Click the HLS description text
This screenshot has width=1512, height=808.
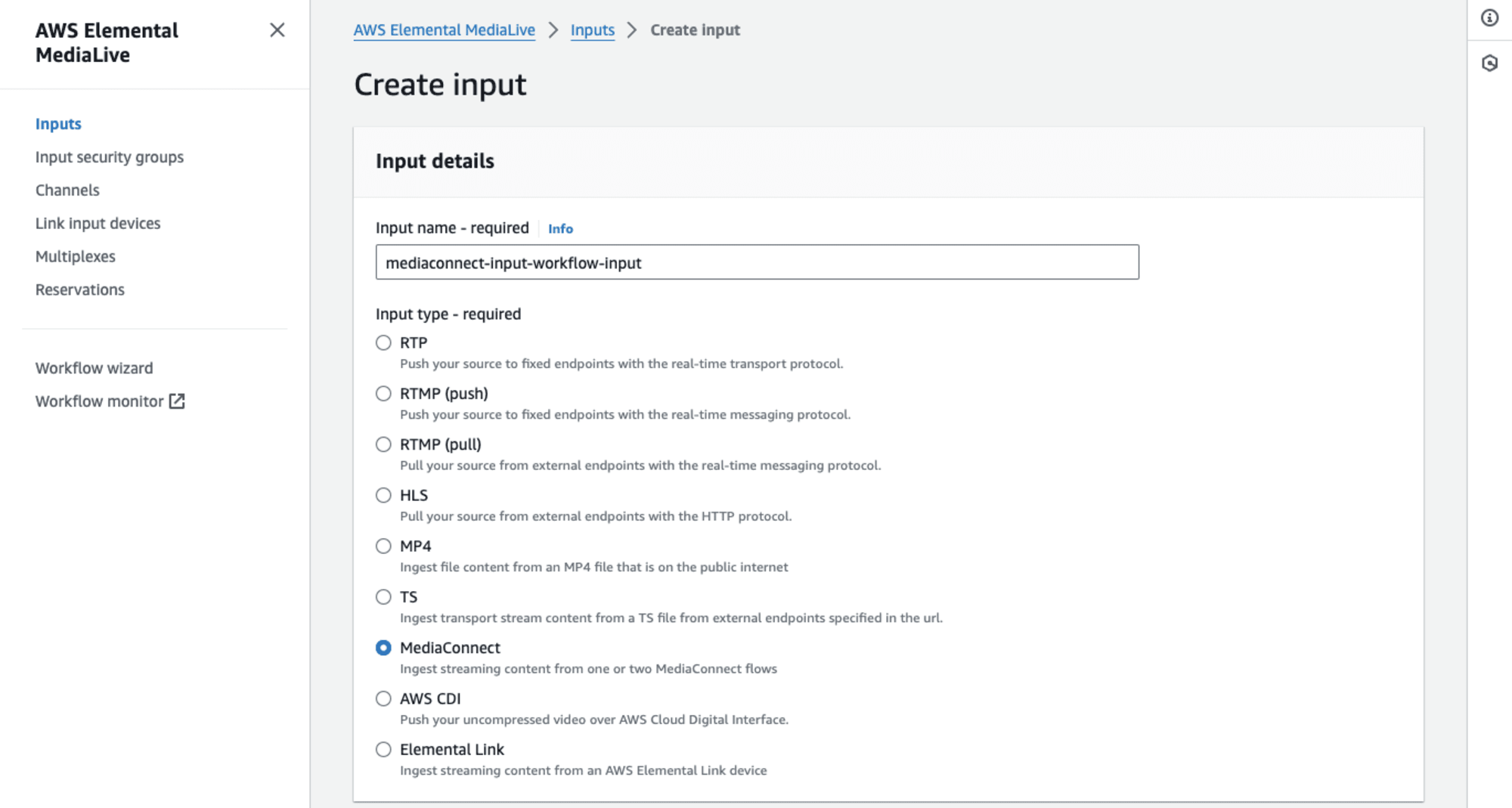(596, 516)
